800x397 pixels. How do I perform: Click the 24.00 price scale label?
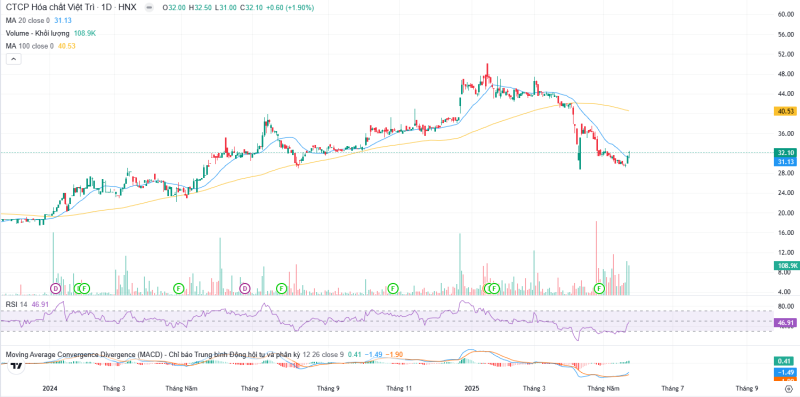785,193
